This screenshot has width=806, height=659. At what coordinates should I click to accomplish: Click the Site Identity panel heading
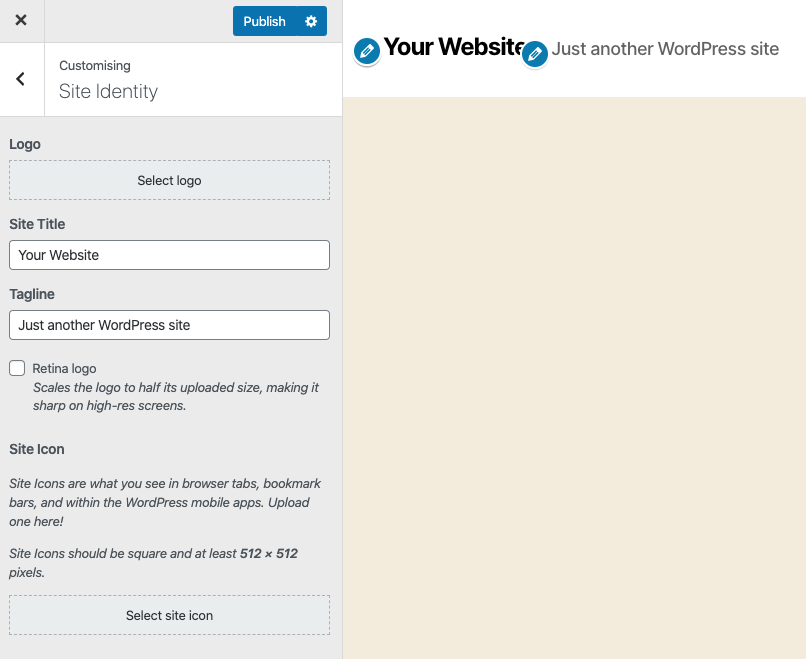point(108,91)
